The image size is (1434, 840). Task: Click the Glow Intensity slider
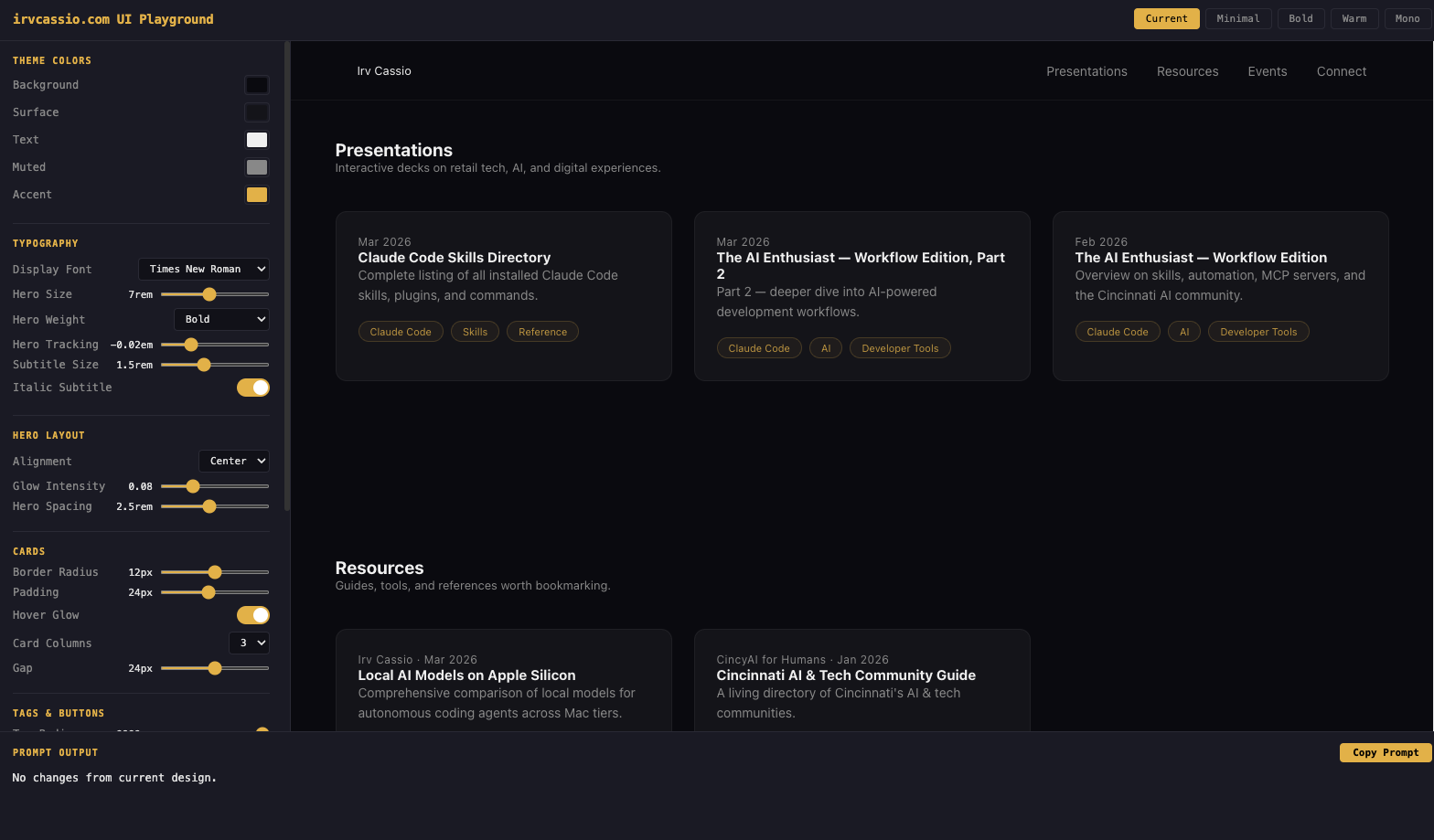(x=215, y=486)
